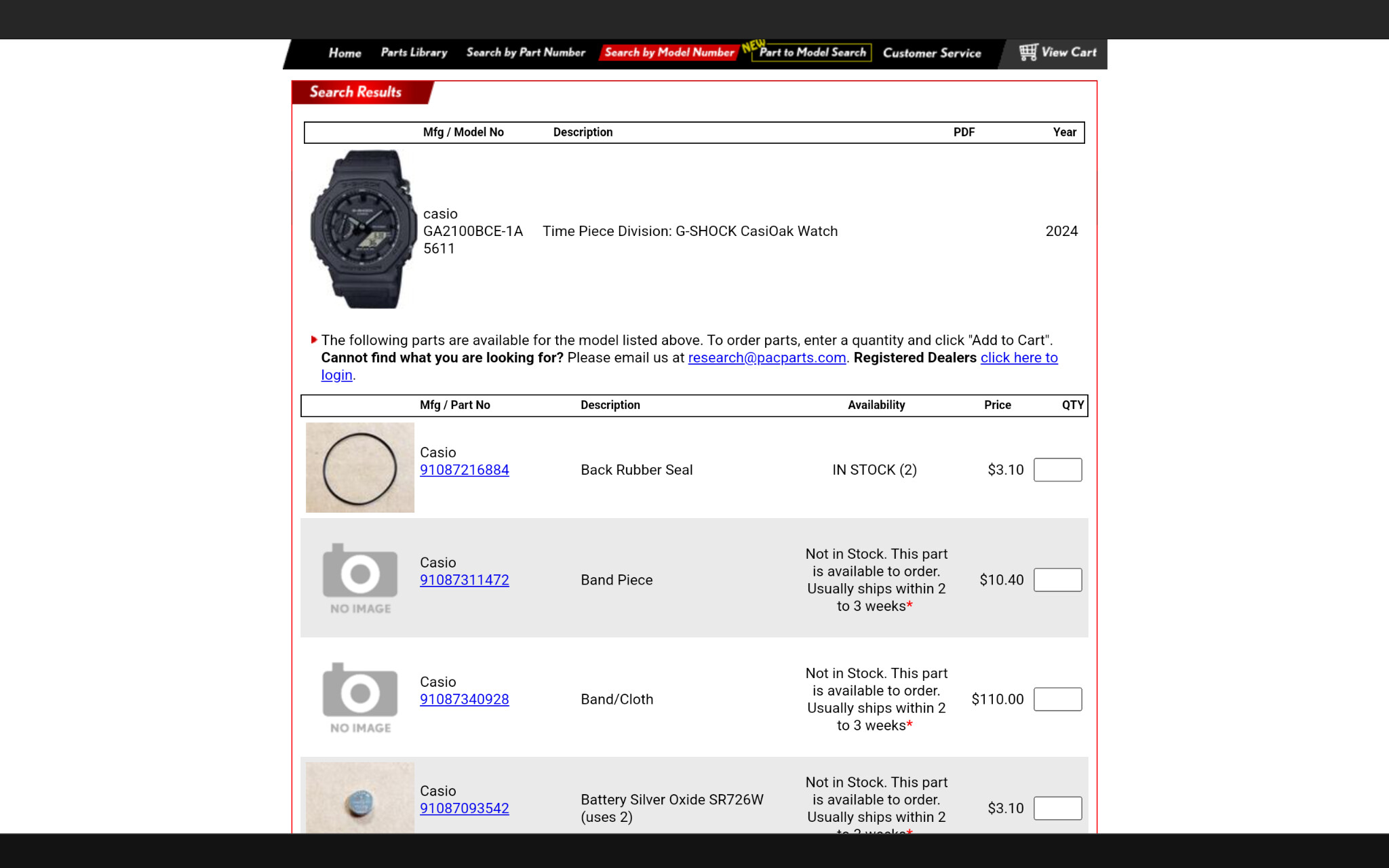
Task: Click the model number GA2100BCE-1A text
Action: click(473, 231)
